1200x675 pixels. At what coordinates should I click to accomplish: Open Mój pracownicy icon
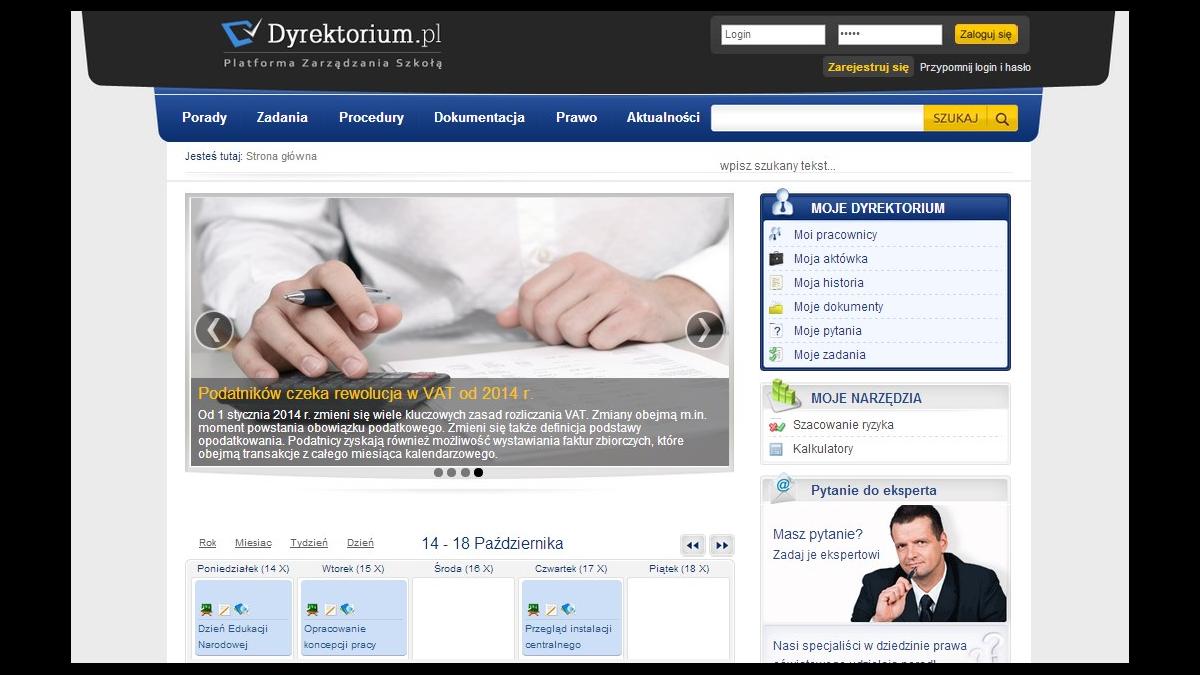776,234
